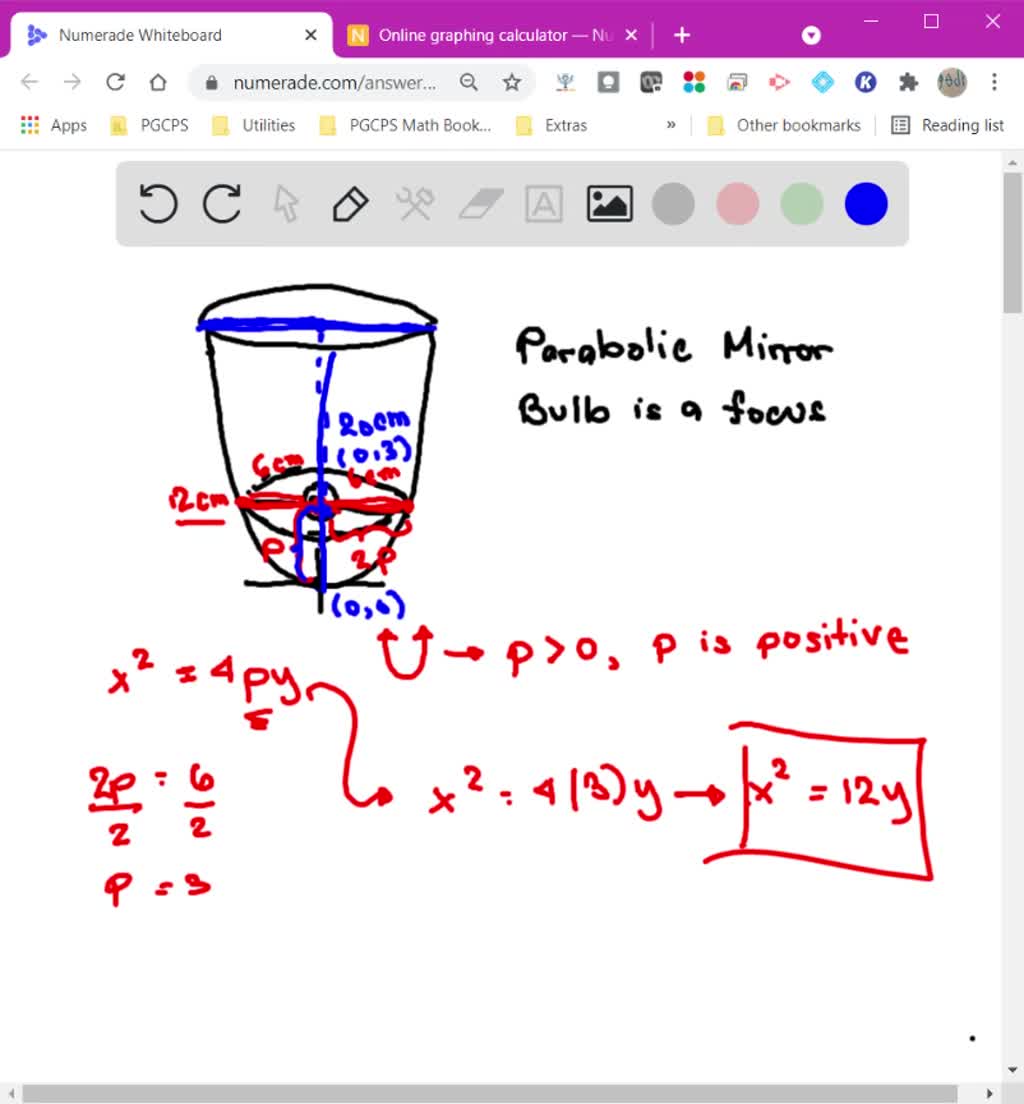The image size is (1024, 1104).
Task: Reload the current page
Action: (115, 82)
